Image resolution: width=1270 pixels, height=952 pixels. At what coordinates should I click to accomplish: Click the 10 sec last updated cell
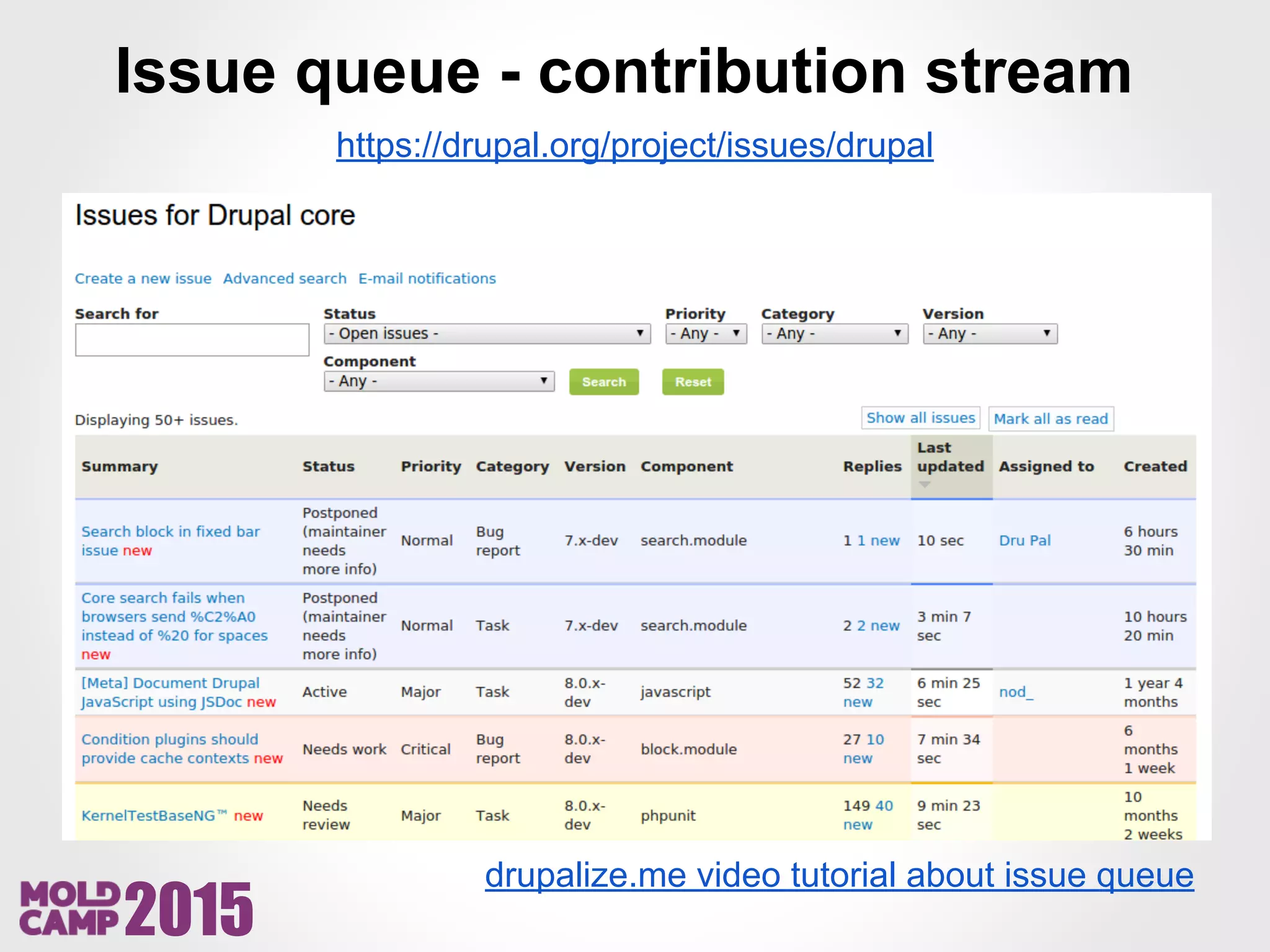coord(941,540)
